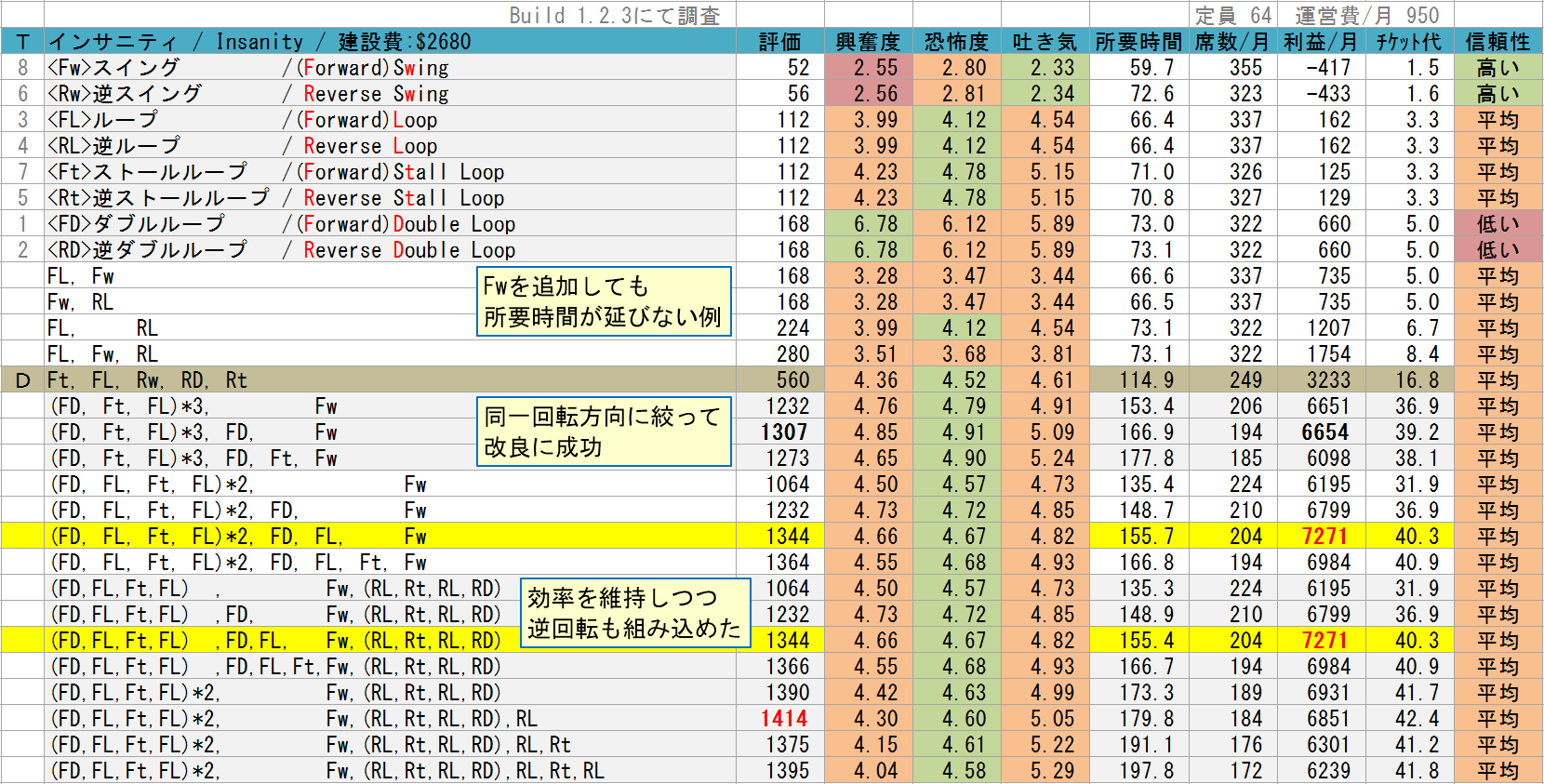Click the excitement value 2.55
Image resolution: width=1544 pixels, height=784 pixels.
[876, 68]
